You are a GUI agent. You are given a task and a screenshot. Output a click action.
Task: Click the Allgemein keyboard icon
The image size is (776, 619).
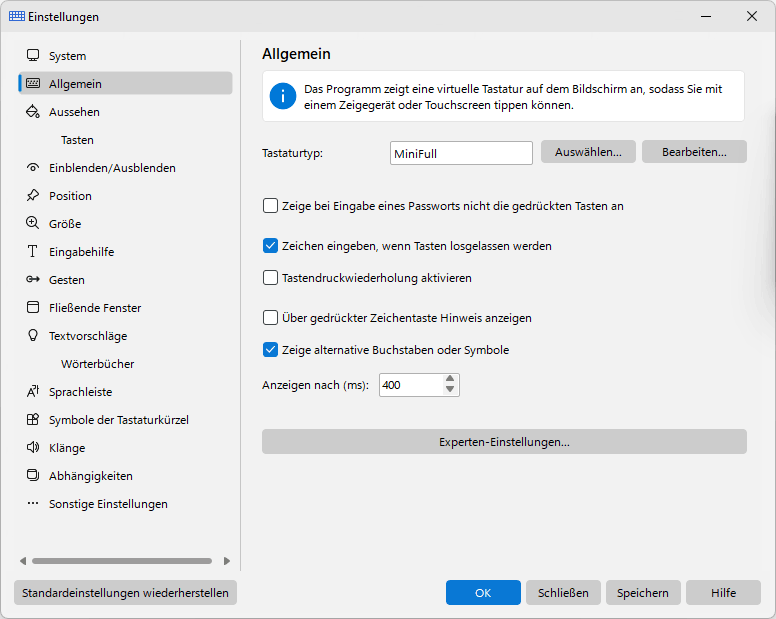coord(33,83)
